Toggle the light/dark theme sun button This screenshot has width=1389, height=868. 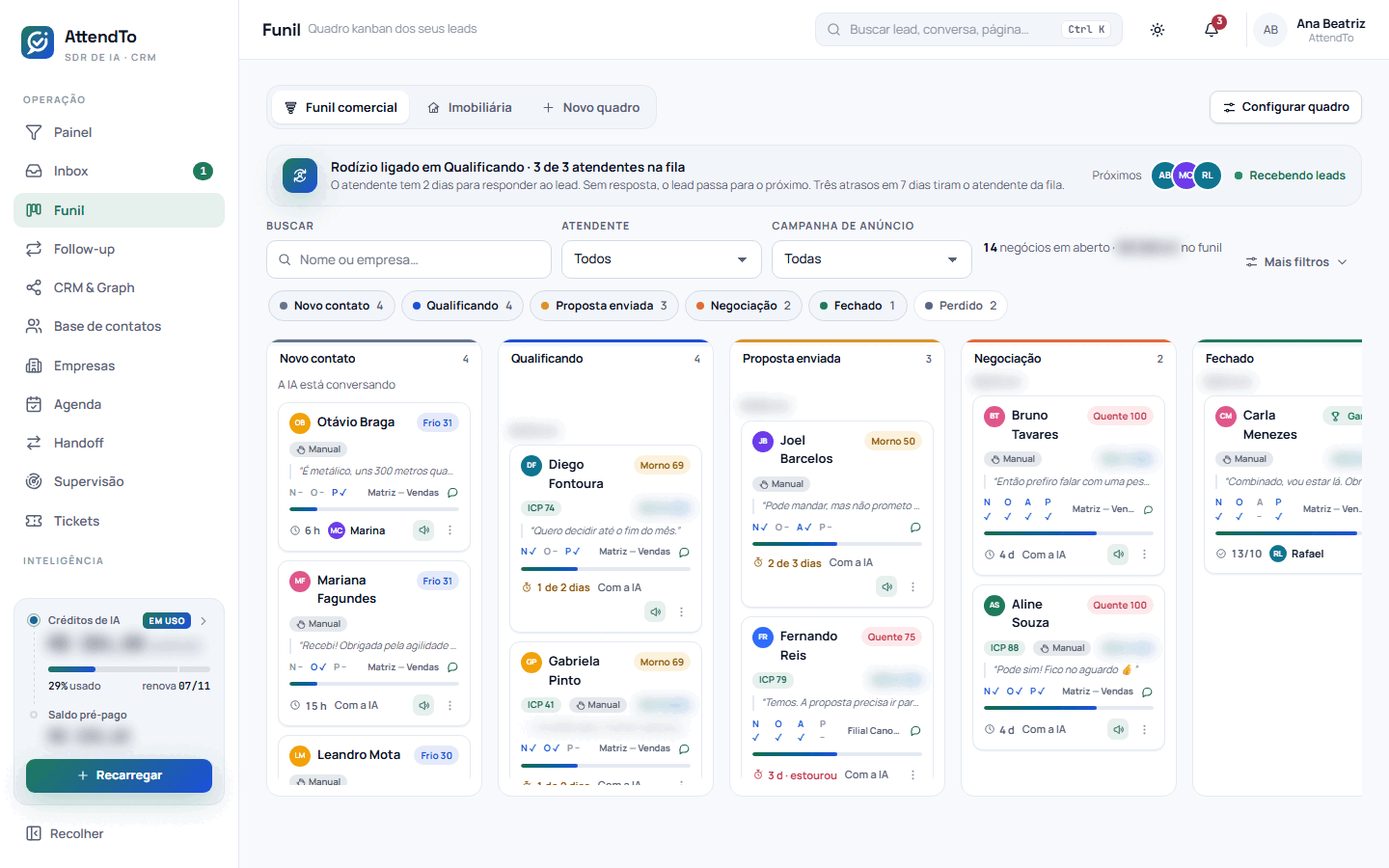click(1157, 30)
